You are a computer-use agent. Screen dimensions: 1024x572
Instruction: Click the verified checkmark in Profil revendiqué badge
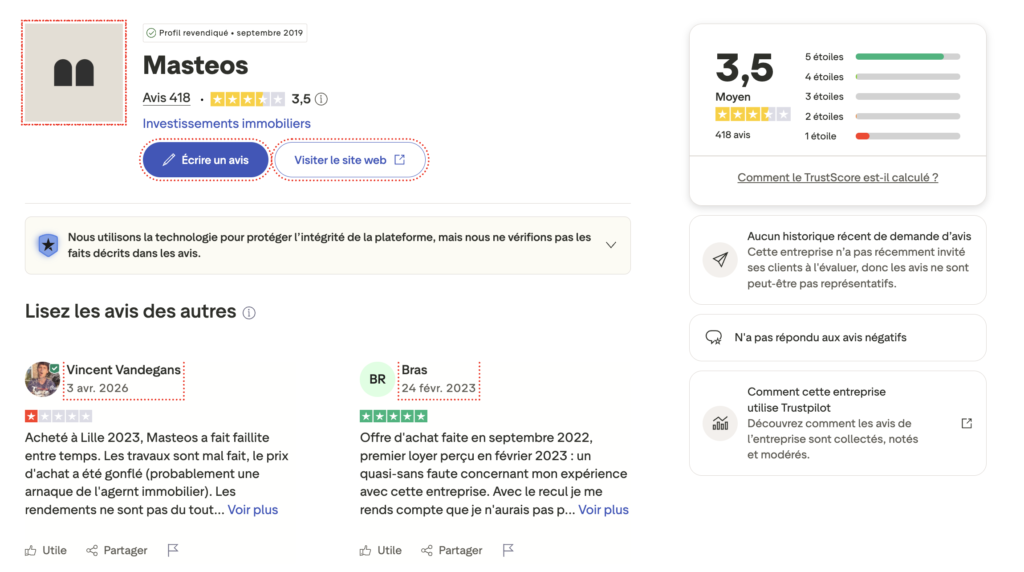(x=151, y=33)
